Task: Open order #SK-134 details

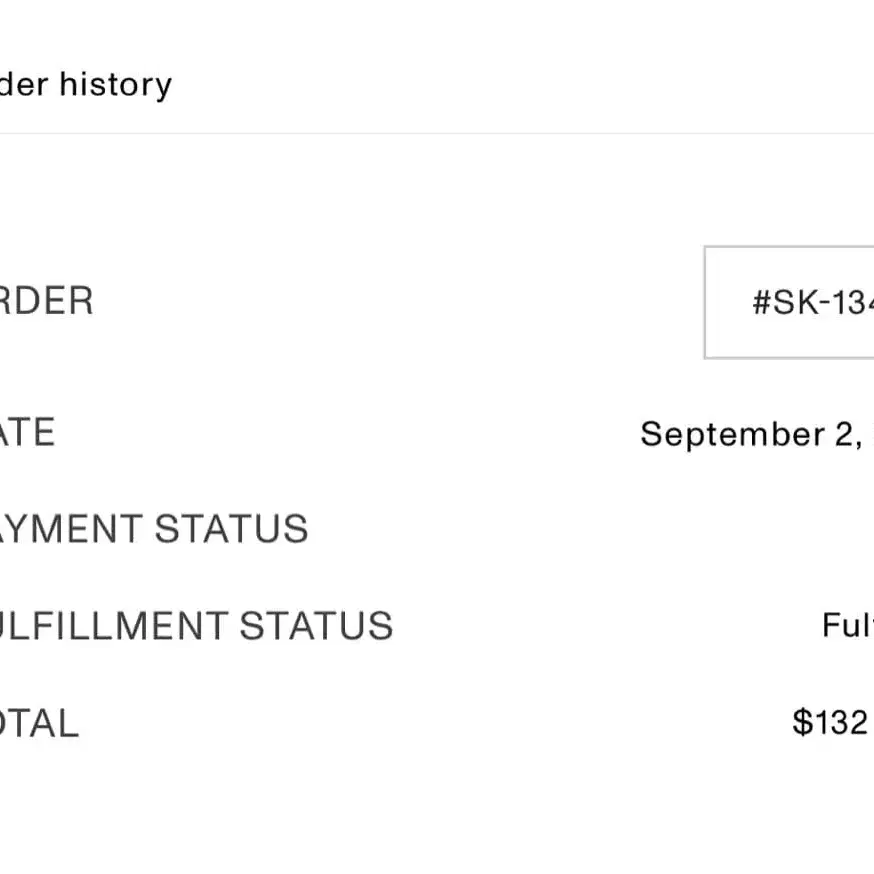Action: [810, 302]
